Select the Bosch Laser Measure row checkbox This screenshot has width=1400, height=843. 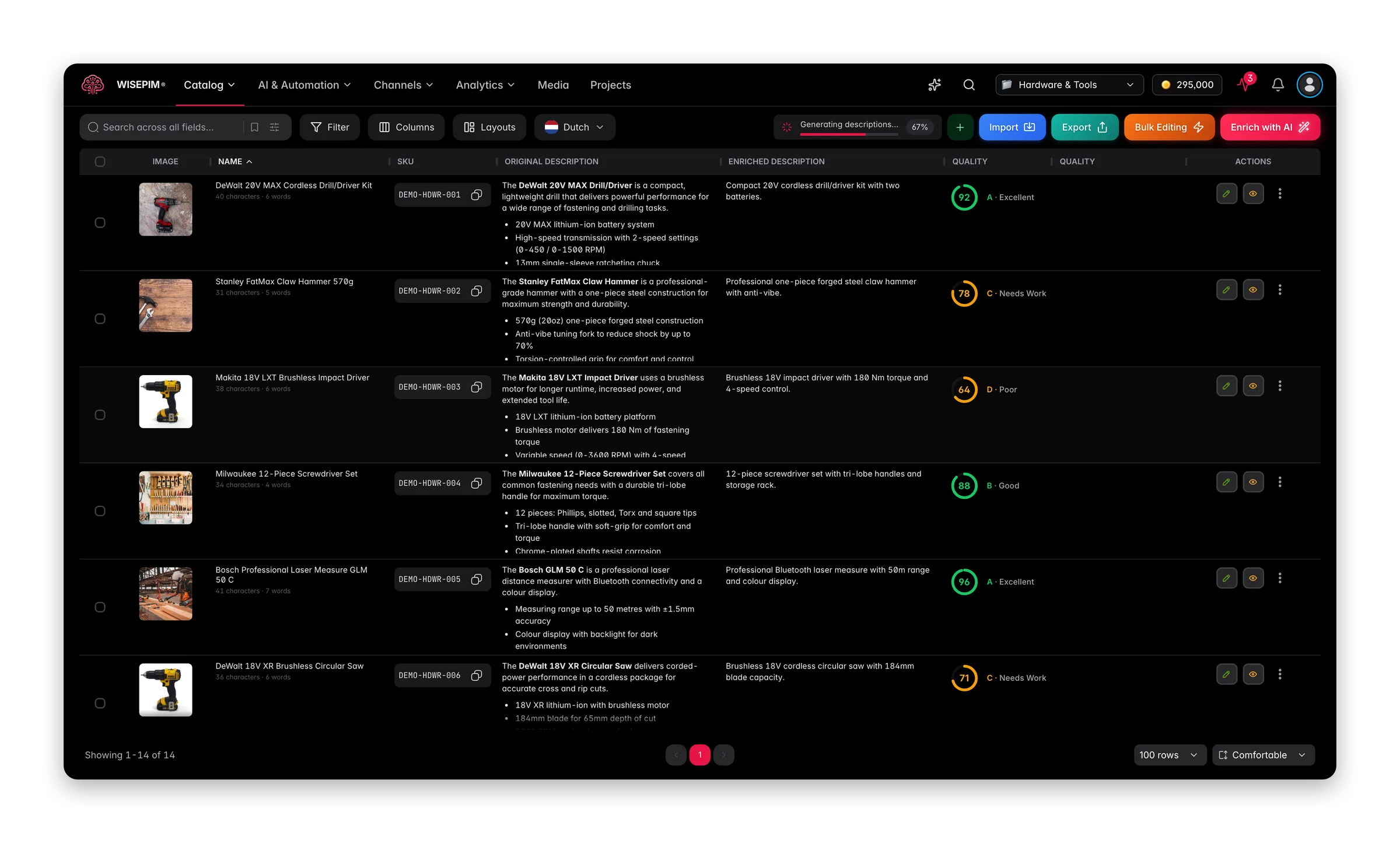(100, 607)
